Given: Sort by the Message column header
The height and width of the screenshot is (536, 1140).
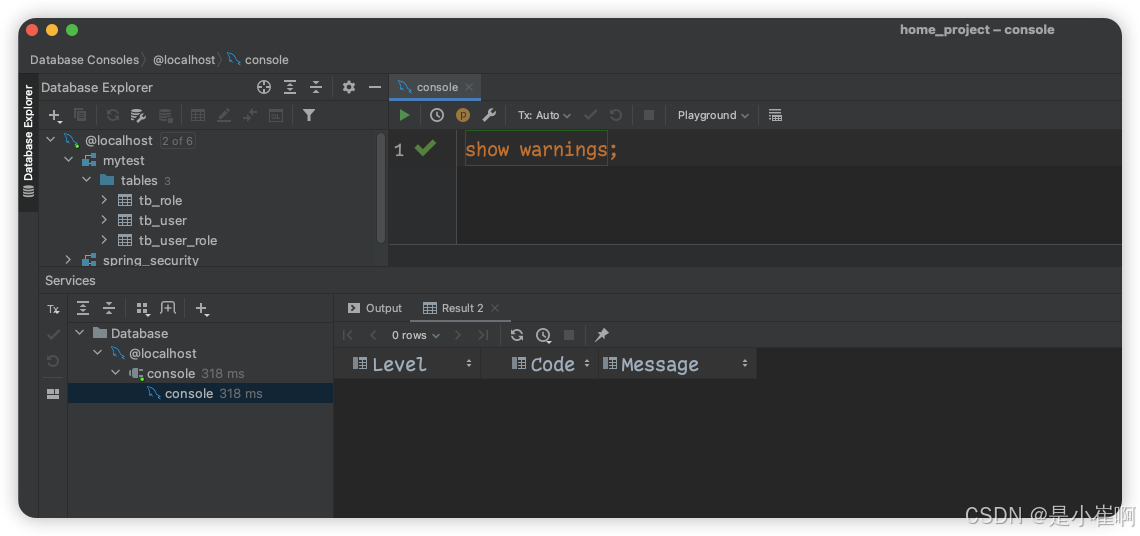Looking at the screenshot, I should point(677,363).
